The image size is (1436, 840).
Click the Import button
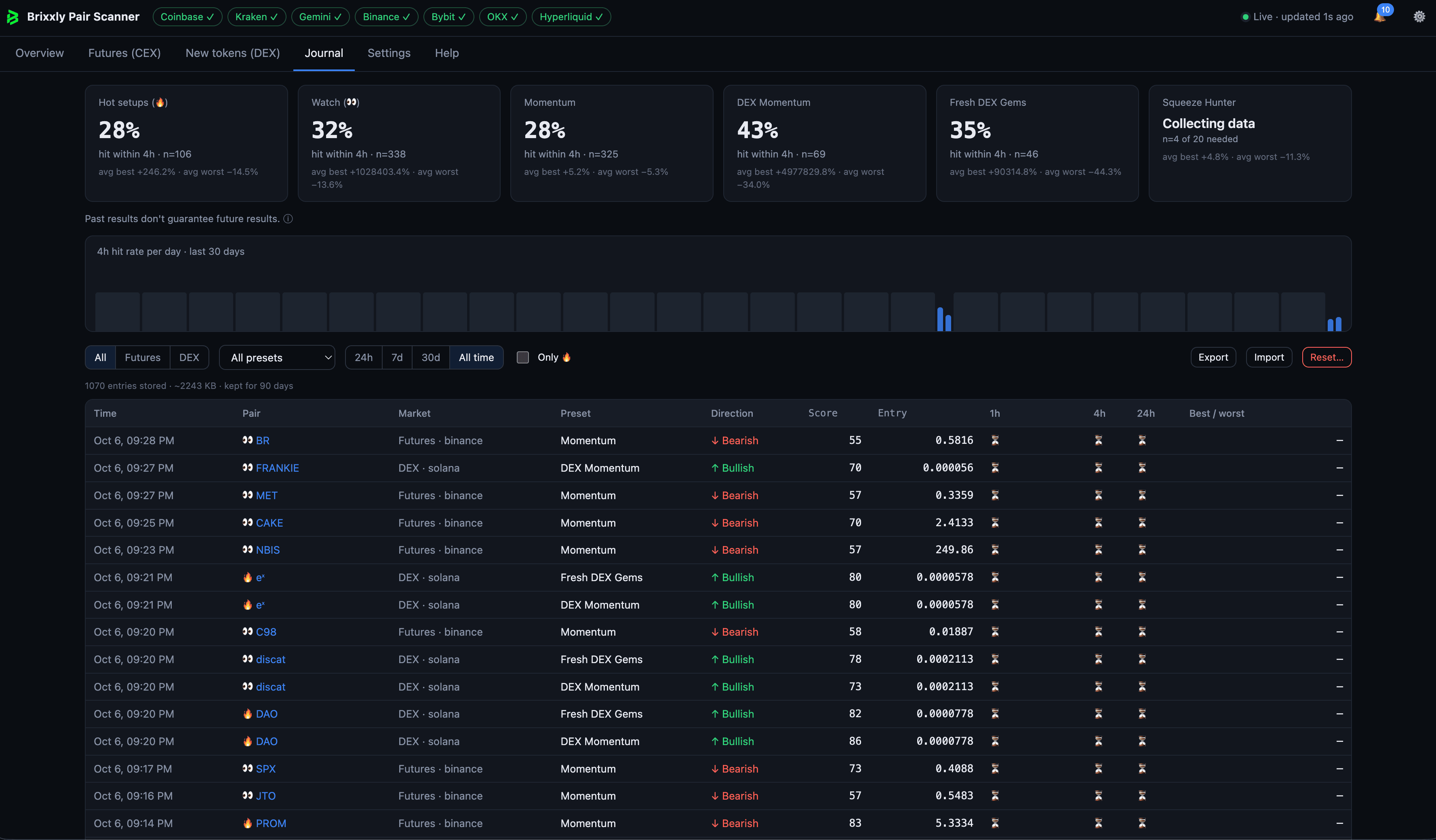tap(1268, 357)
